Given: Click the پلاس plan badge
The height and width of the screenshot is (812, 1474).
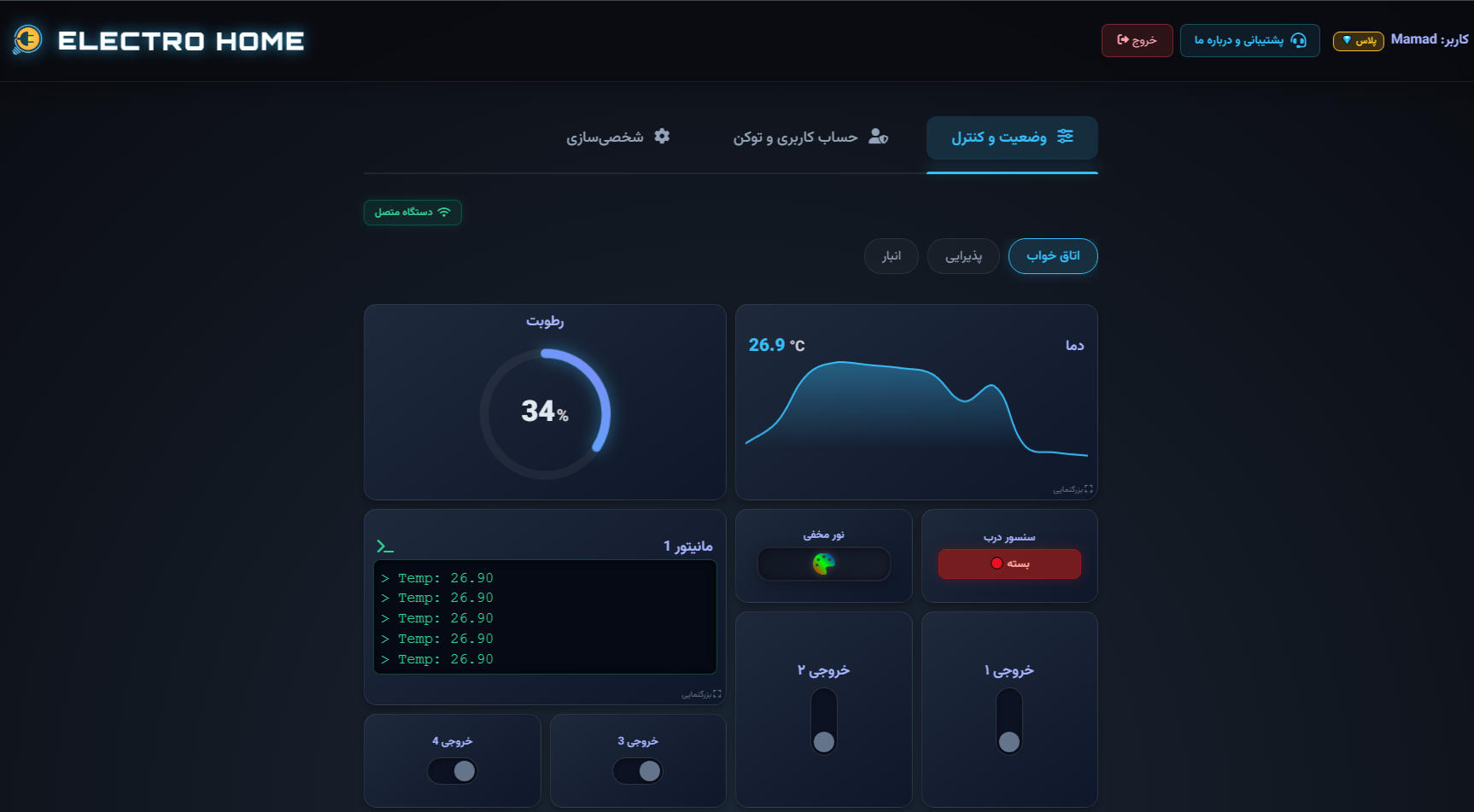Looking at the screenshot, I should click(1358, 41).
